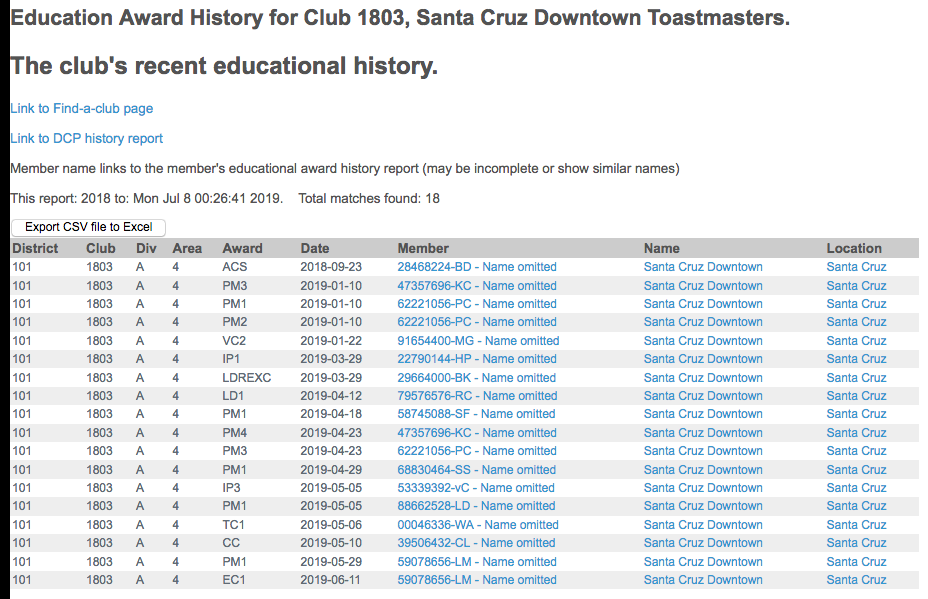Click the Member column header

point(423,249)
